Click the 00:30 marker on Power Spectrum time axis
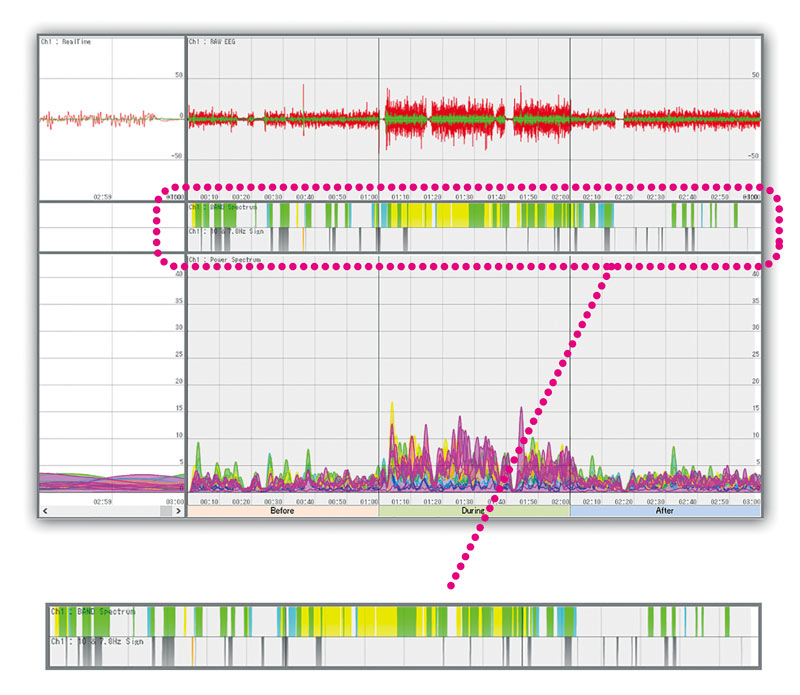The height and width of the screenshot is (695, 800). 273,501
